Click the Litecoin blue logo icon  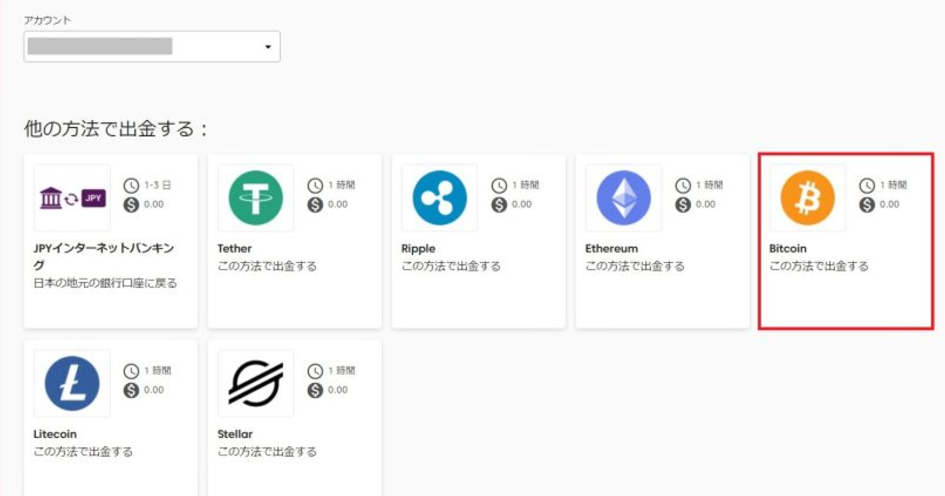pyautogui.click(x=72, y=383)
